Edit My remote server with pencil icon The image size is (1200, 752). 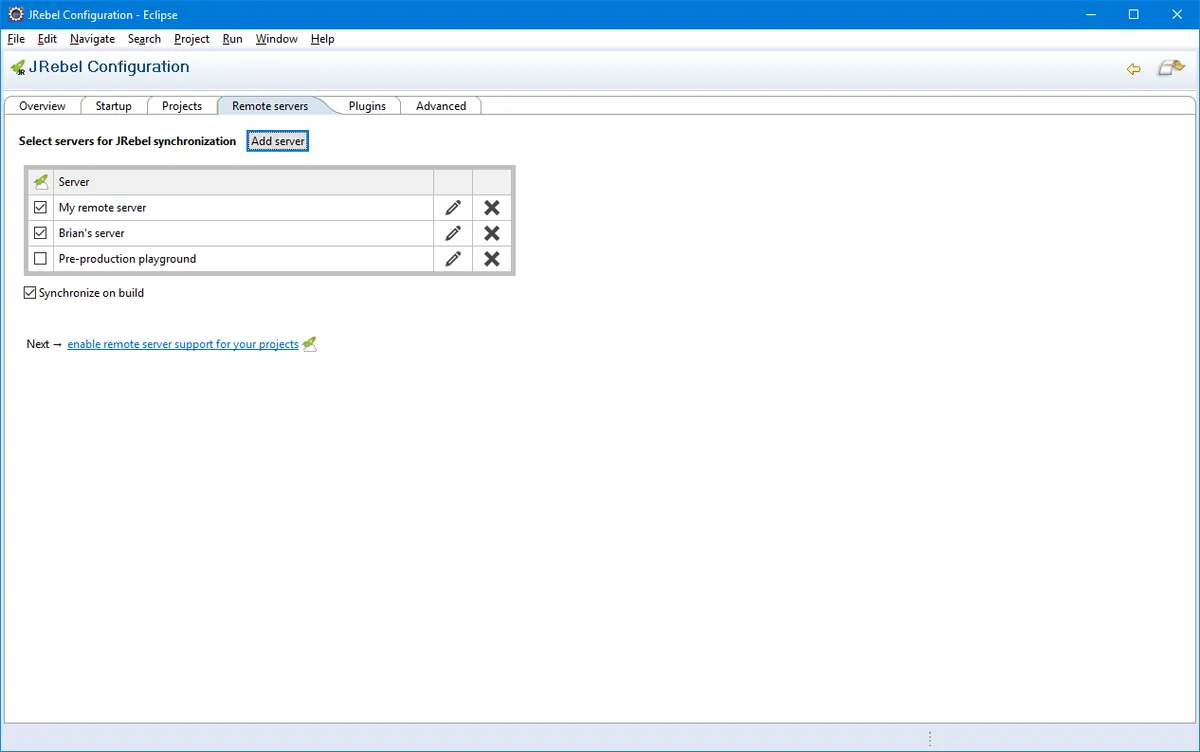coord(453,208)
